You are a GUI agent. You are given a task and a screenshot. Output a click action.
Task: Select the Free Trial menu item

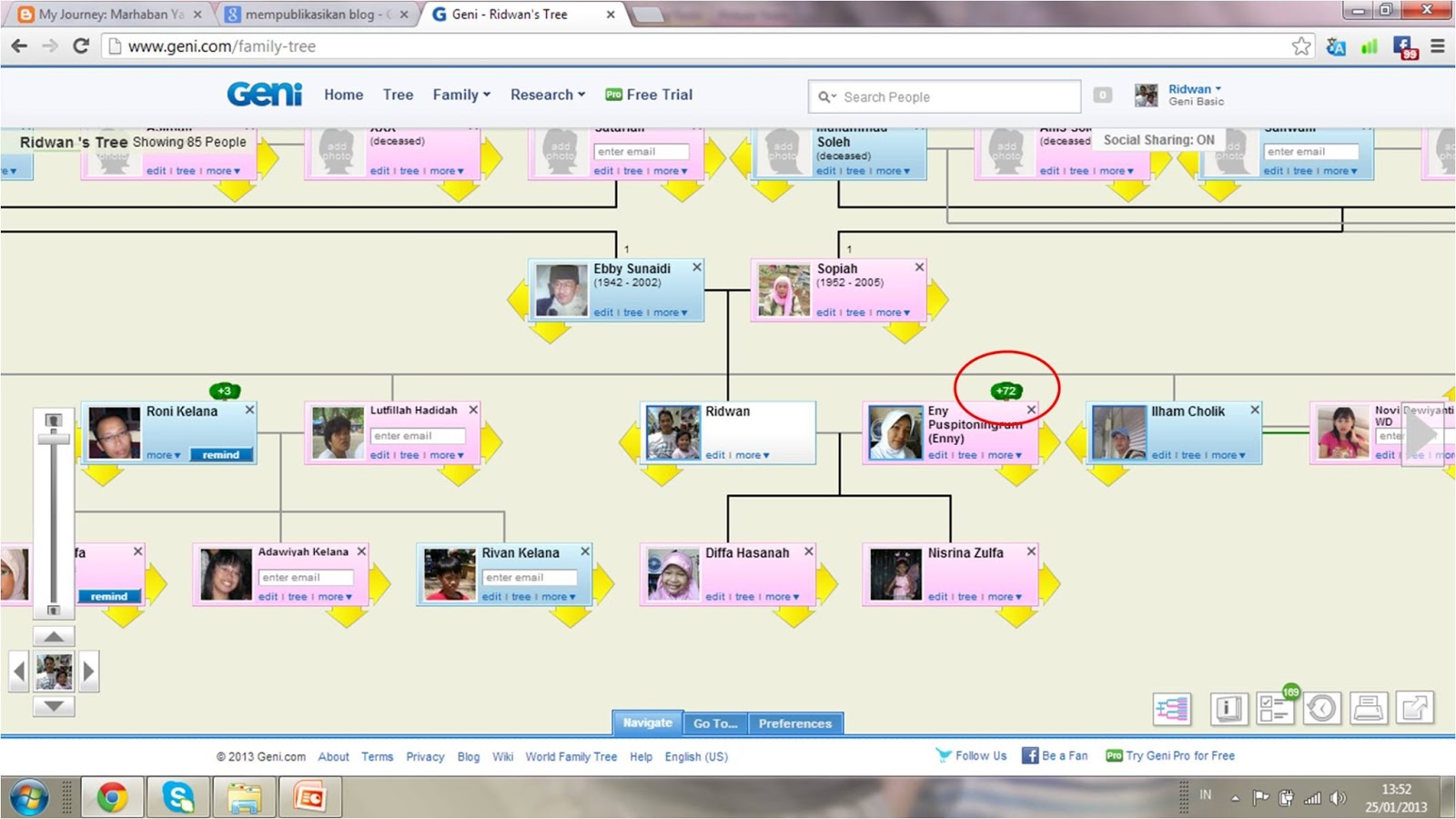[649, 95]
